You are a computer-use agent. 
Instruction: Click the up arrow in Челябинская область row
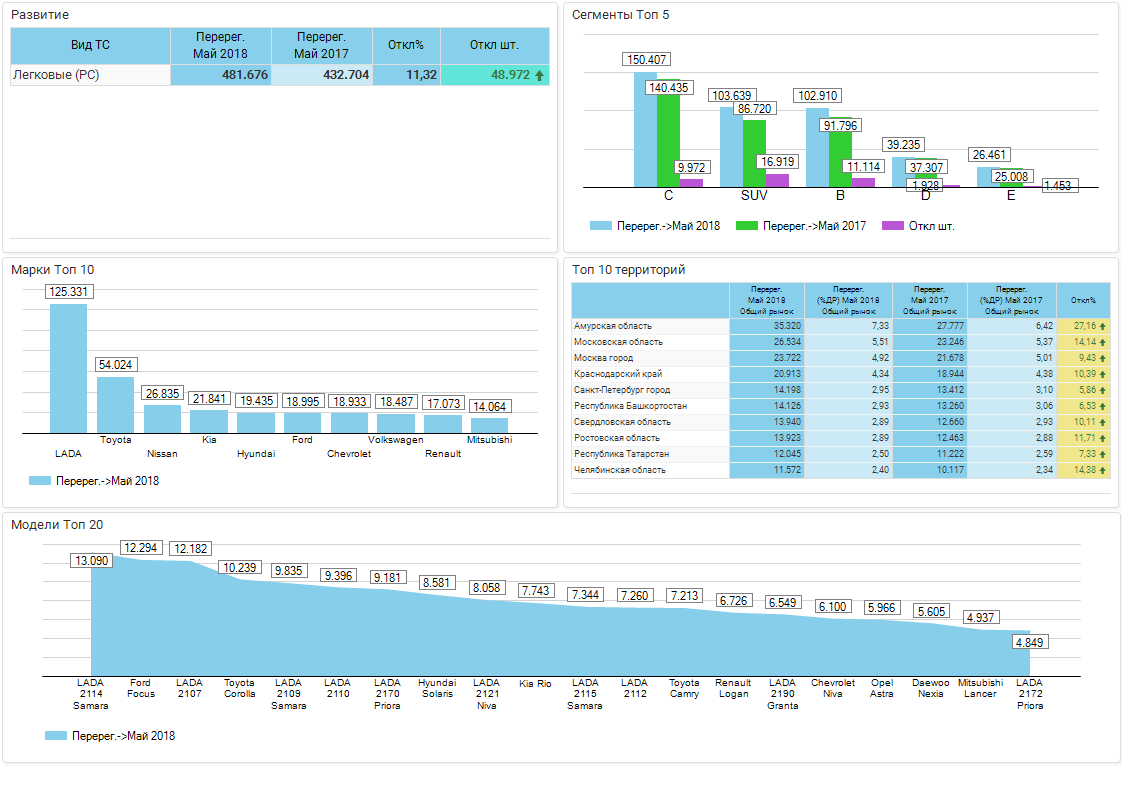1103,470
